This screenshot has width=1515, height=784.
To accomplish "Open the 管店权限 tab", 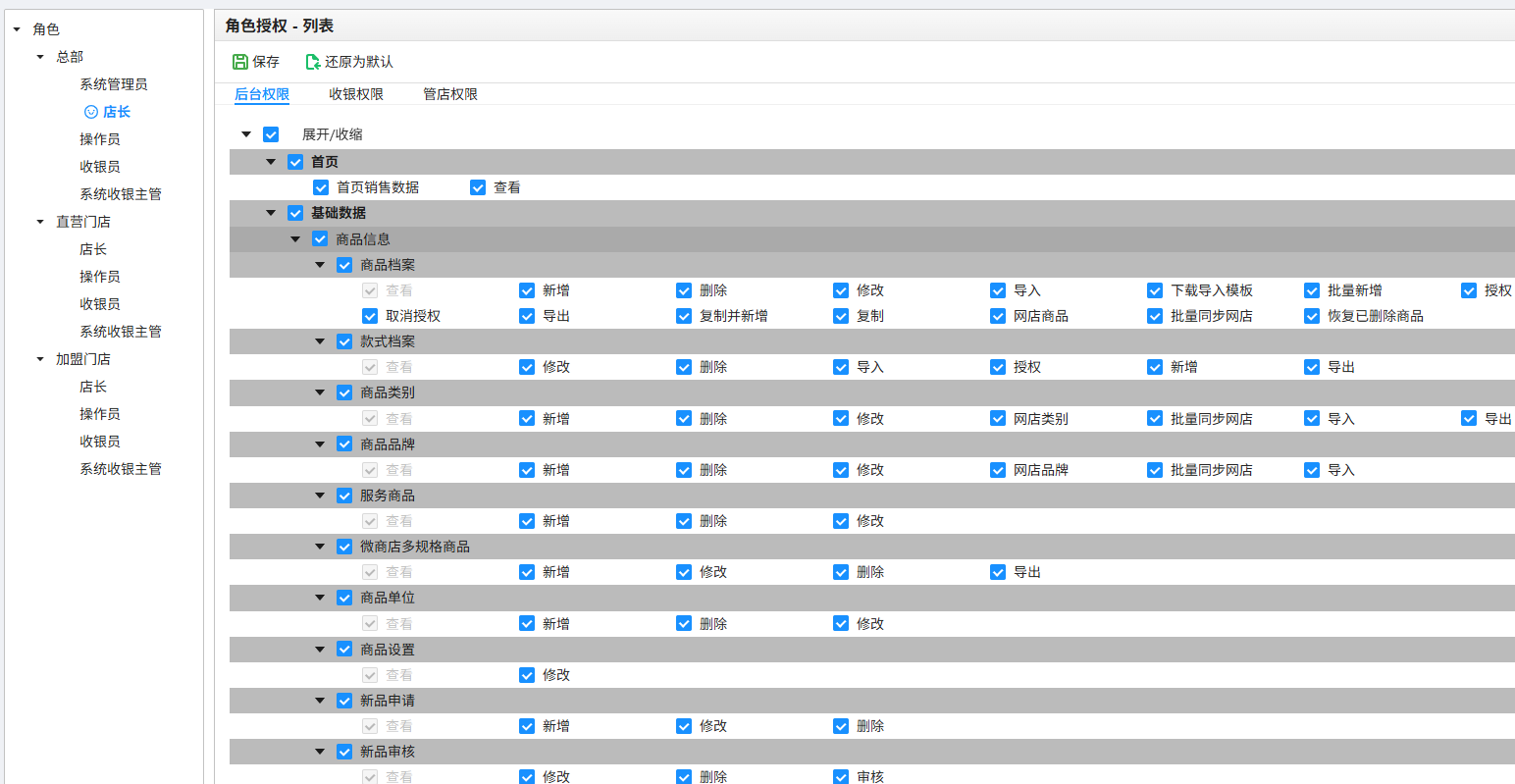I will coord(450,94).
